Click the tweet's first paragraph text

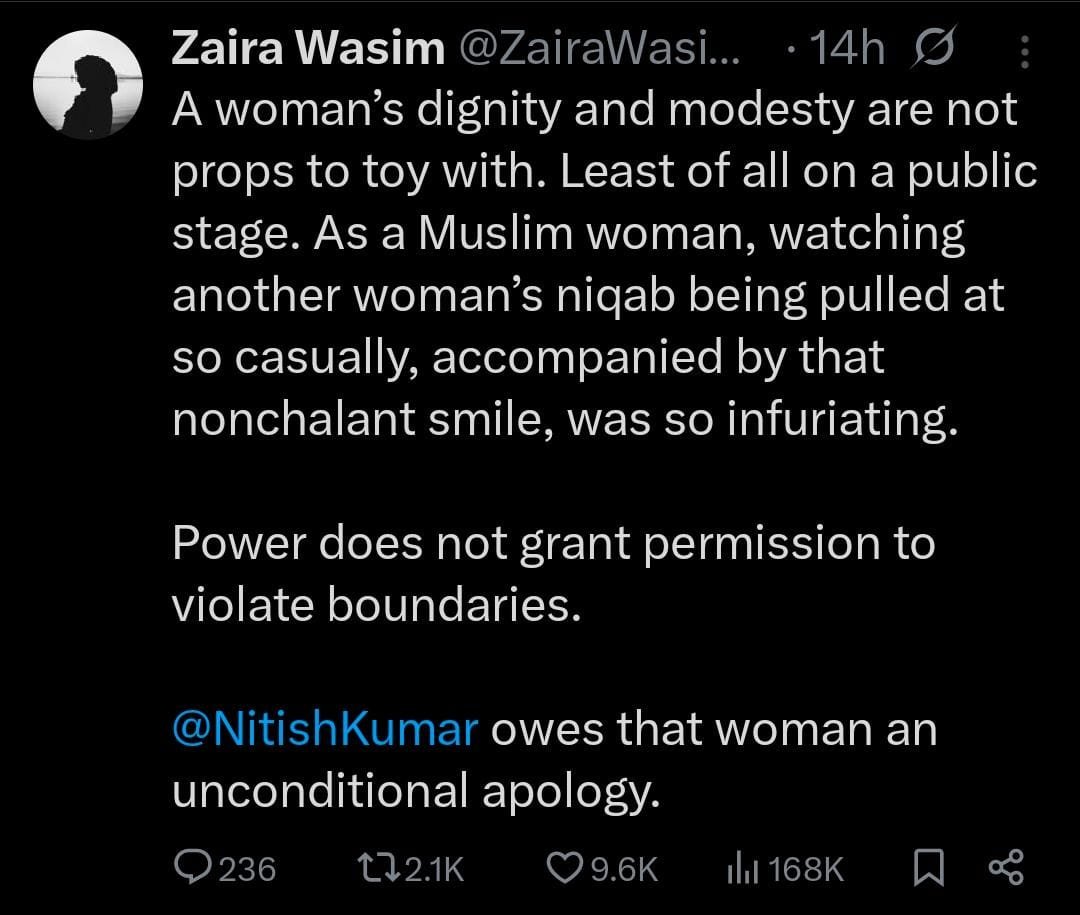coord(590,265)
